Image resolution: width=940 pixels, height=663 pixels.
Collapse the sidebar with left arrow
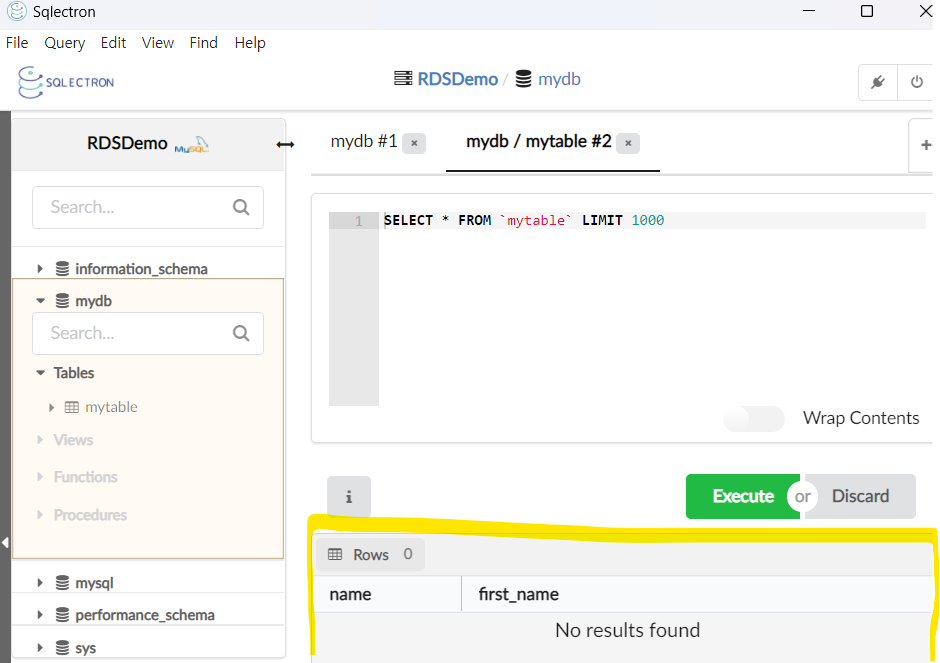(5, 543)
